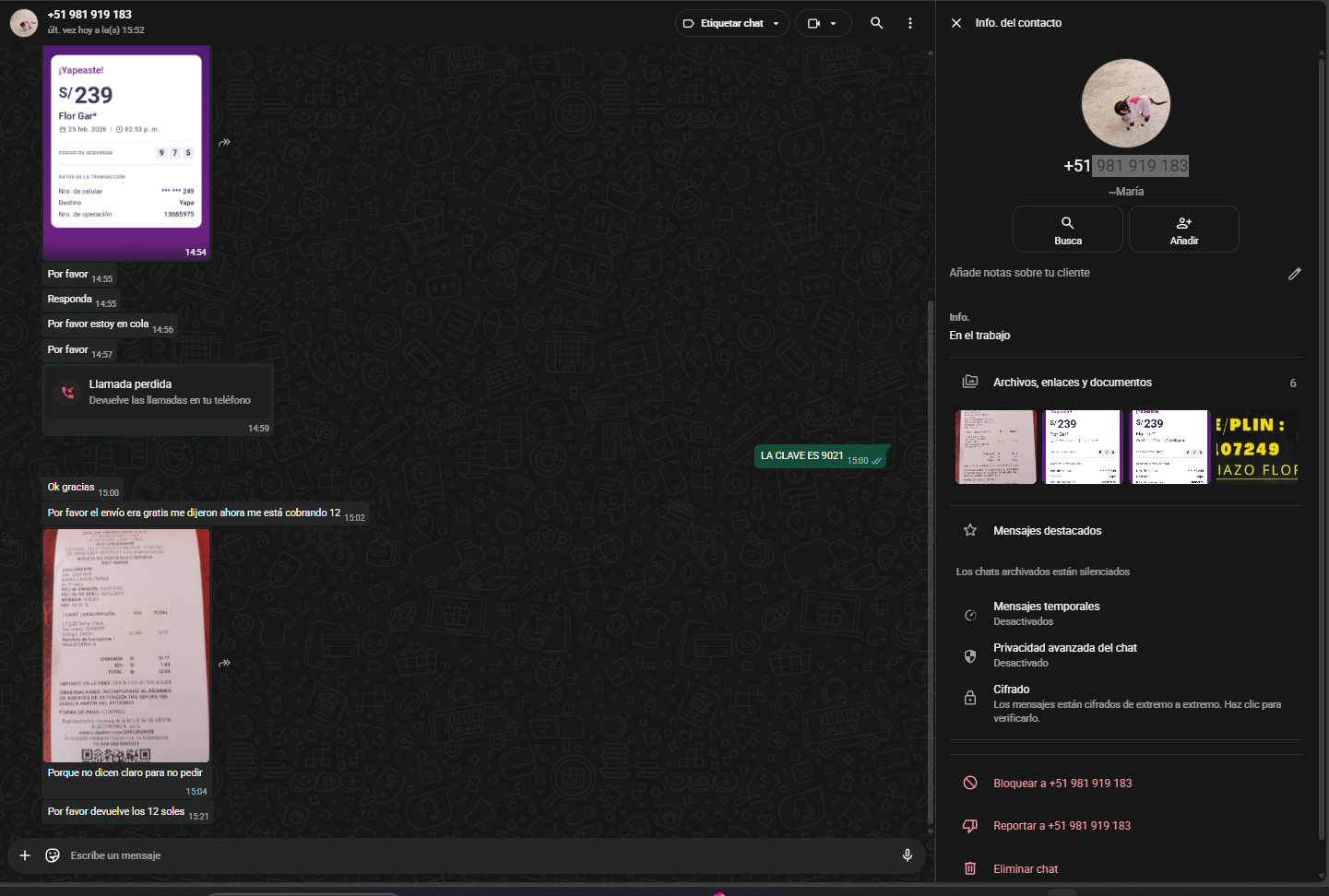Expand the video call dropdown

823,23
